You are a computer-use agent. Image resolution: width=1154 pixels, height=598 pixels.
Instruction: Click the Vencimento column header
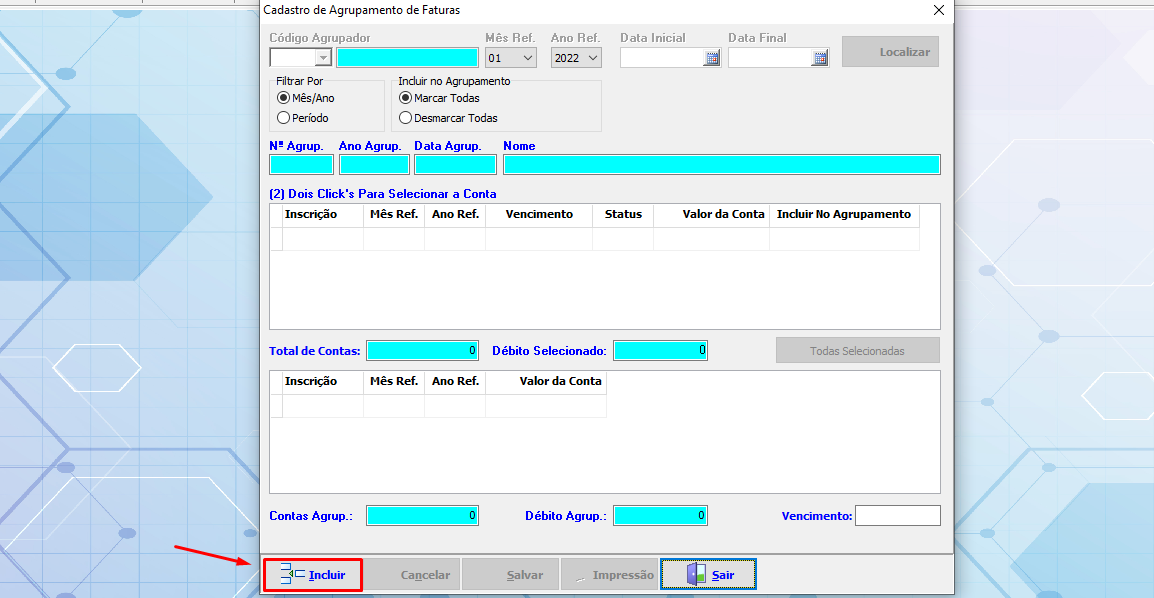539,214
